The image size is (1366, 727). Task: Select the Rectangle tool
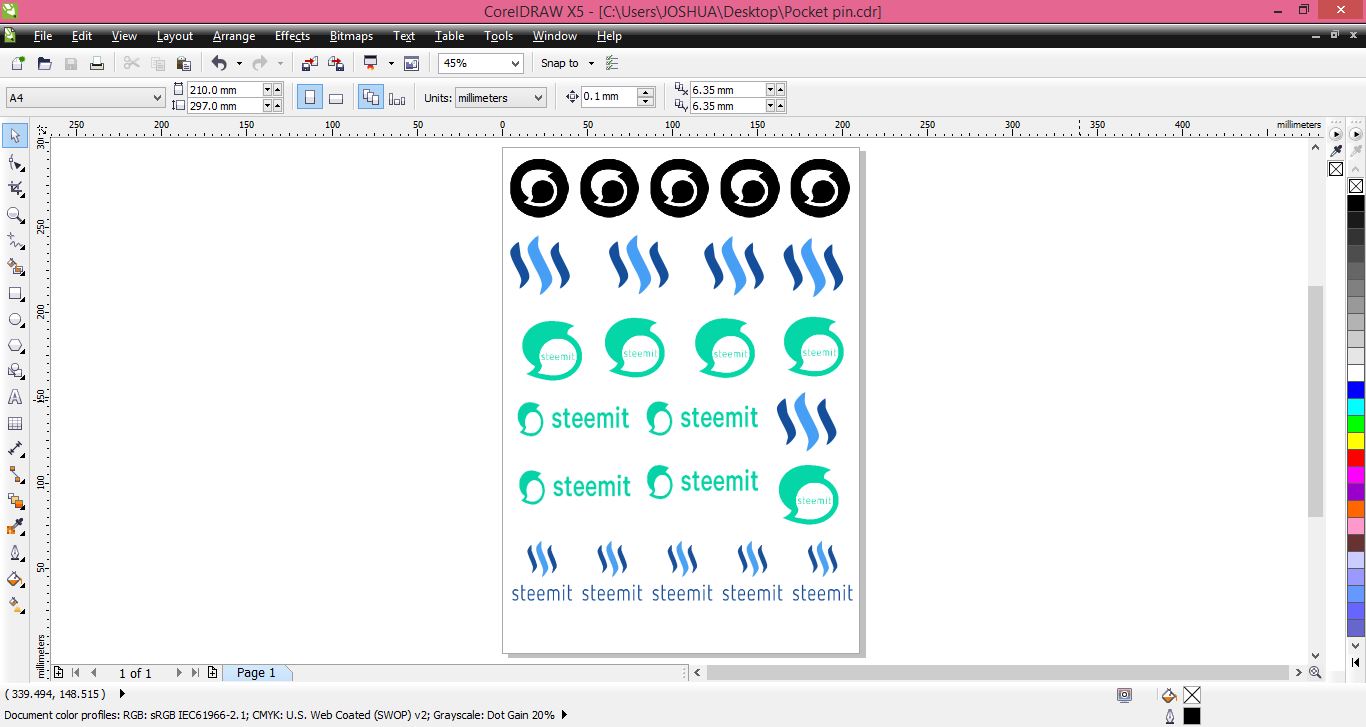coord(15,293)
